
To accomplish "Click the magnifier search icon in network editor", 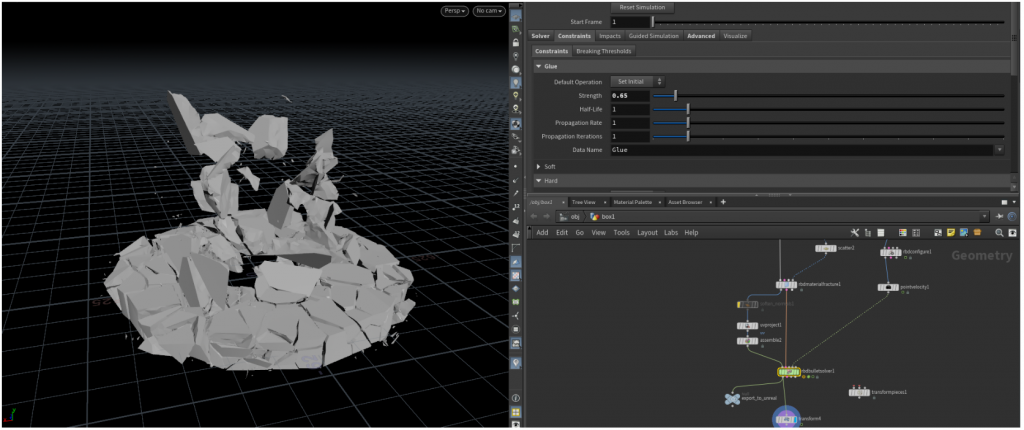I will click(x=999, y=233).
